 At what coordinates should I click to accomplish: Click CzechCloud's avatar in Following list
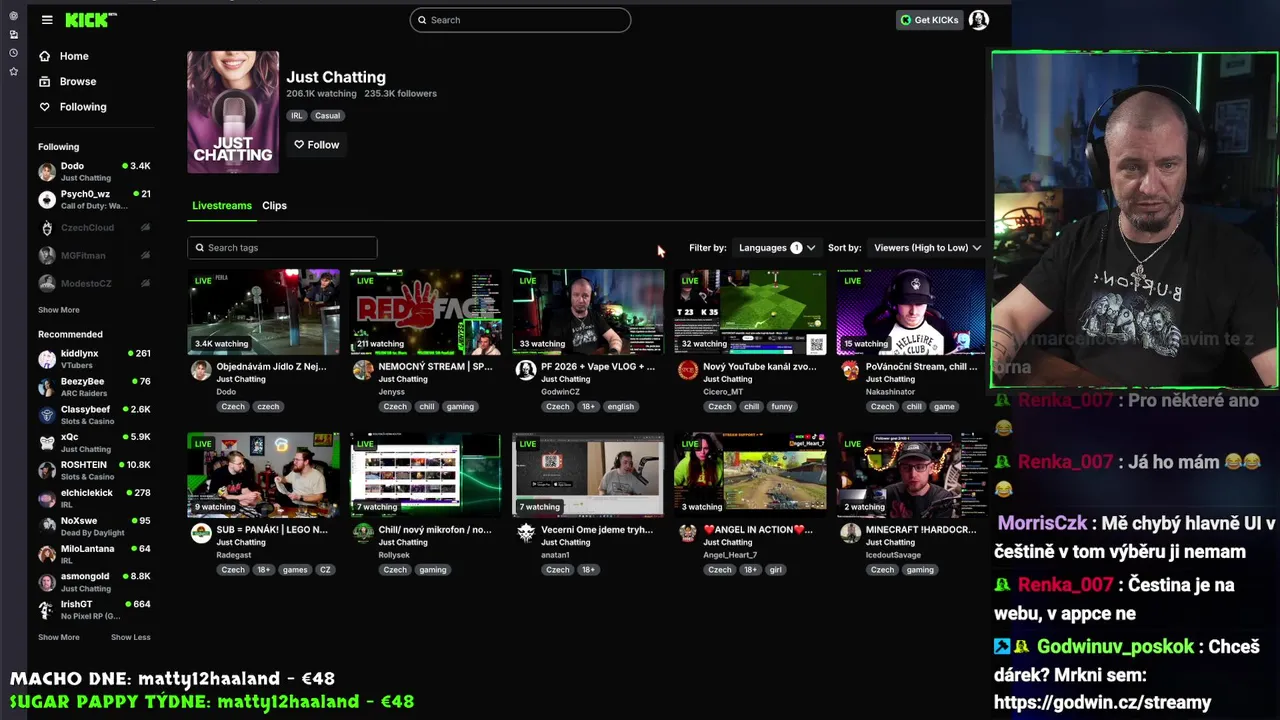tap(46, 228)
